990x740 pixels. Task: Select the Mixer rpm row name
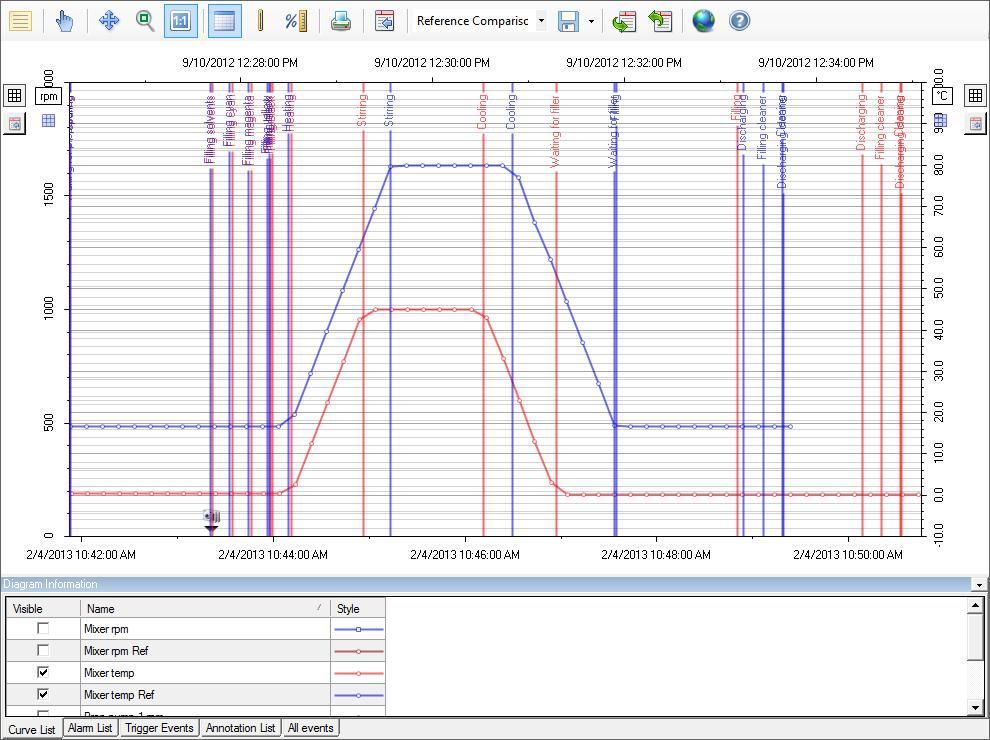coord(106,629)
